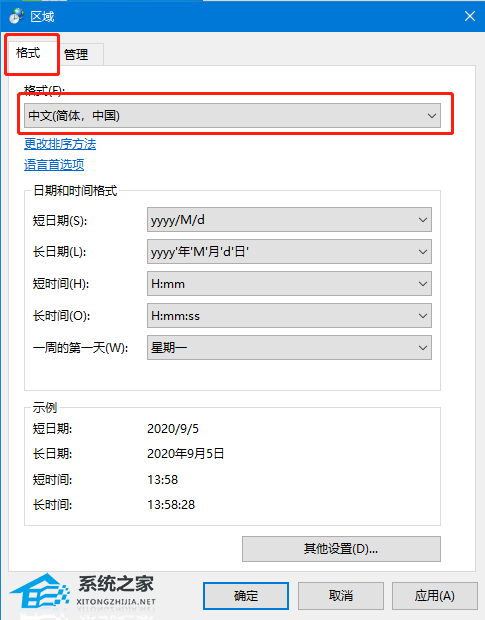Open the 中文(简体，中国) format dropdown

[232, 116]
